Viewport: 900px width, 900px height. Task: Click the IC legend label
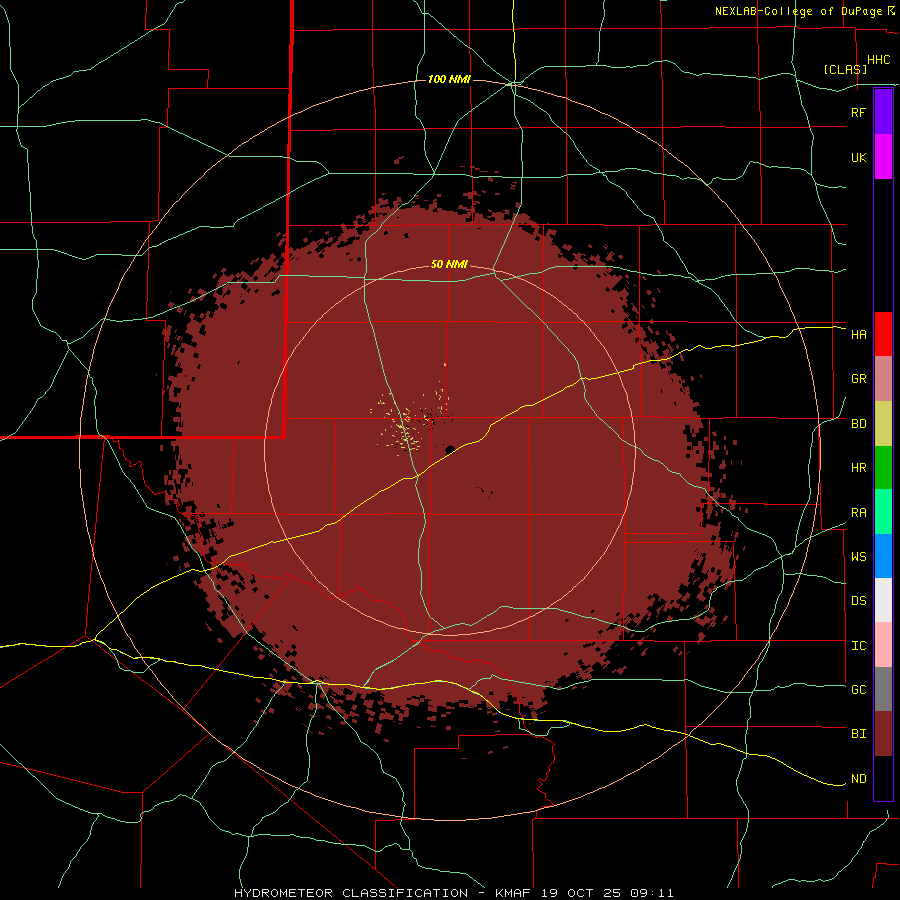858,646
